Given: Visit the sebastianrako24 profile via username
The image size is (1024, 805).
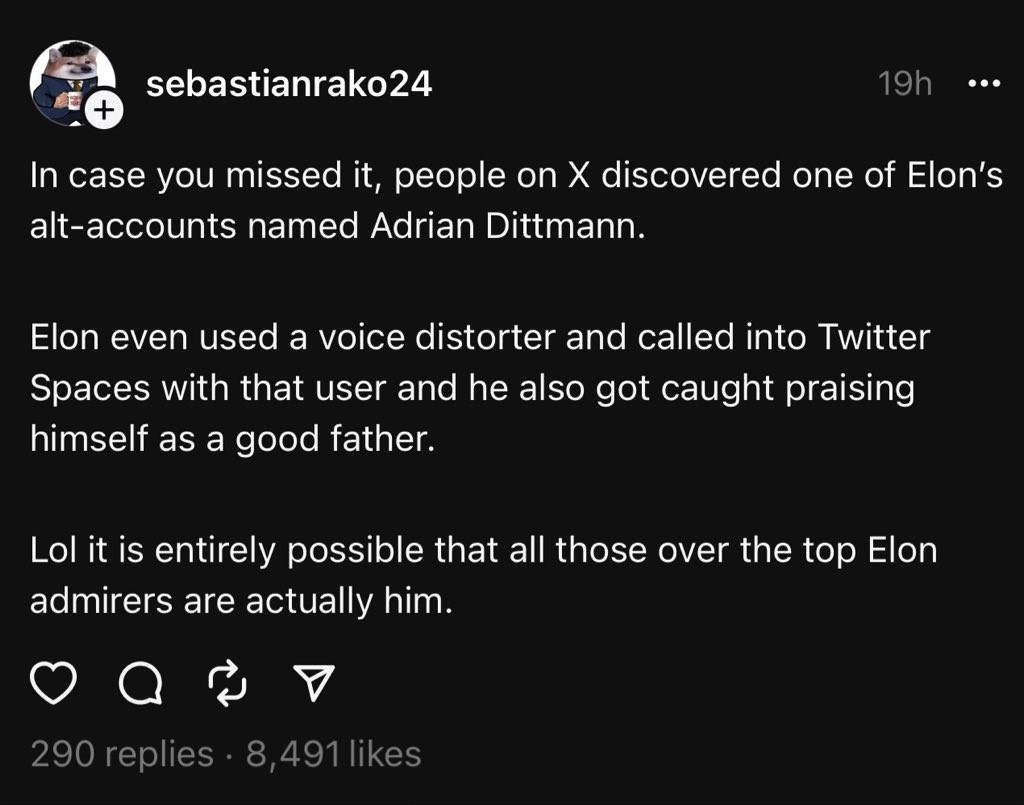Looking at the screenshot, I should tap(289, 85).
